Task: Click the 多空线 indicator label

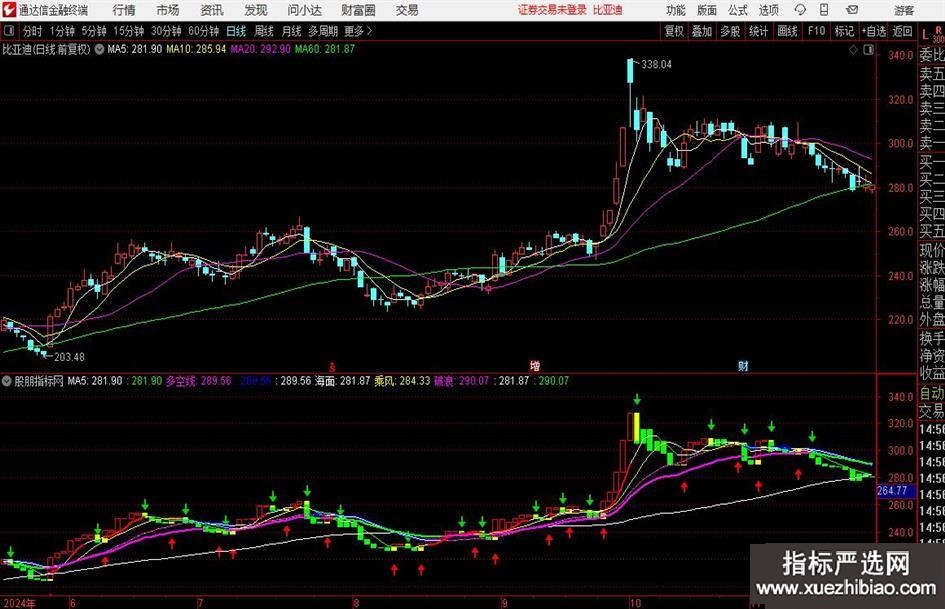Action: 198,381
